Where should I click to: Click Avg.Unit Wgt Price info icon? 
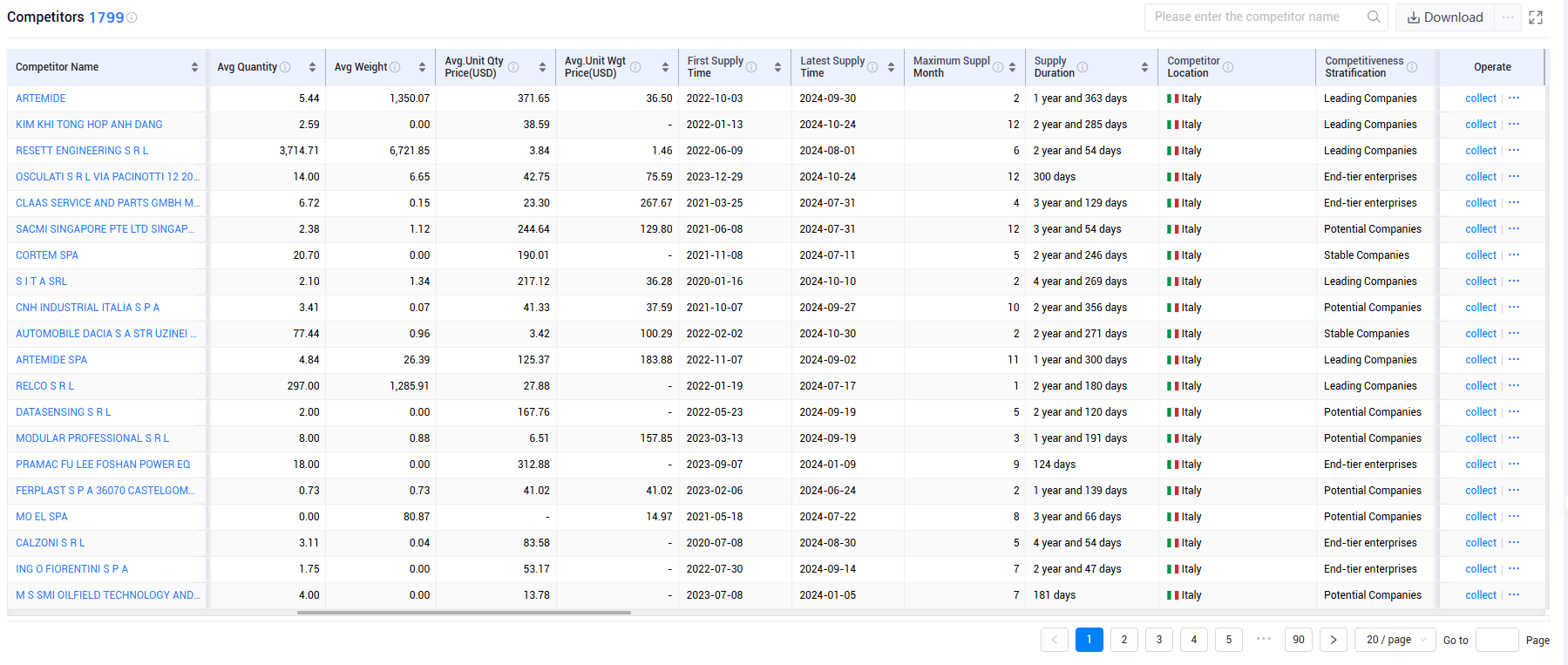(x=635, y=67)
